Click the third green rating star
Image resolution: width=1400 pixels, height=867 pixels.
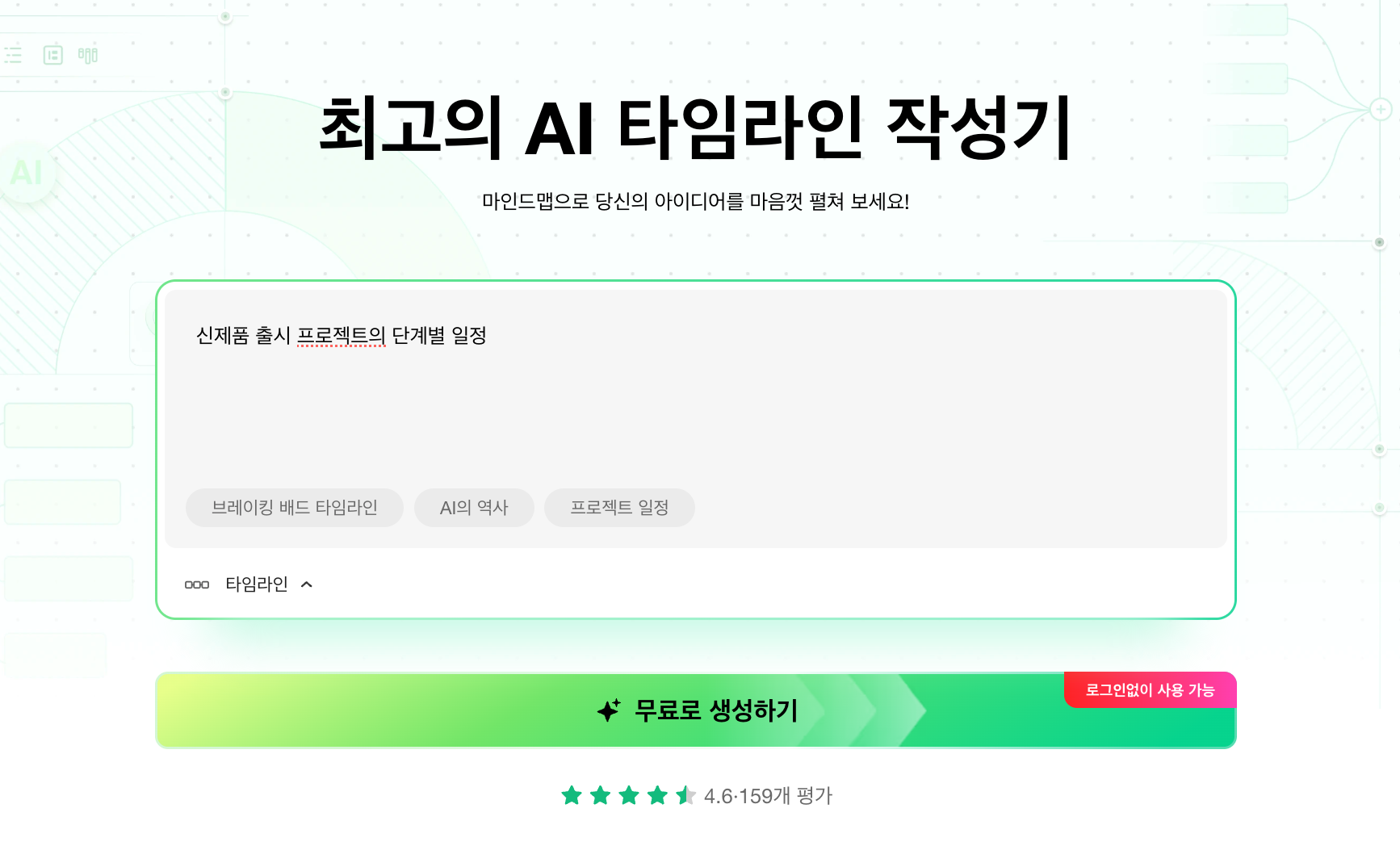[x=629, y=796]
